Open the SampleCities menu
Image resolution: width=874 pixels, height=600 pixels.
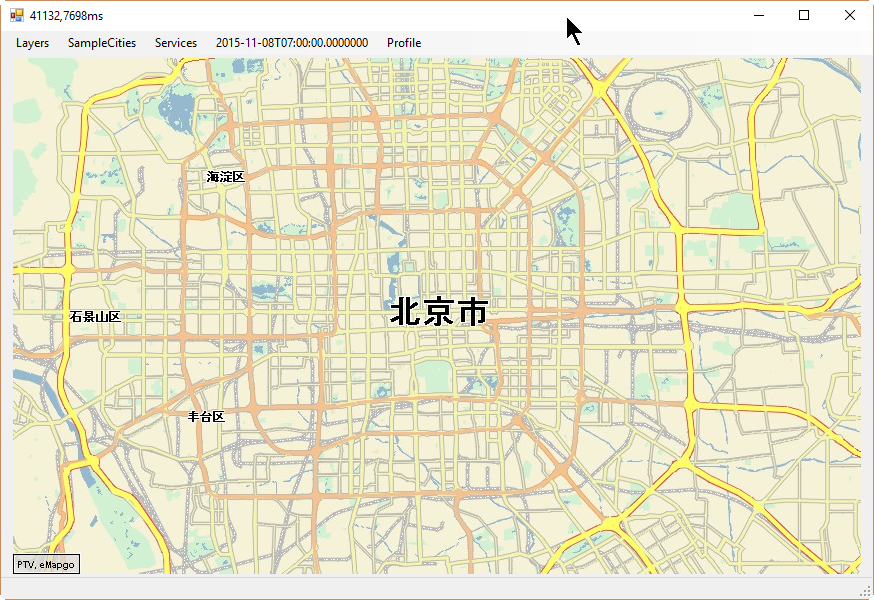pos(102,43)
